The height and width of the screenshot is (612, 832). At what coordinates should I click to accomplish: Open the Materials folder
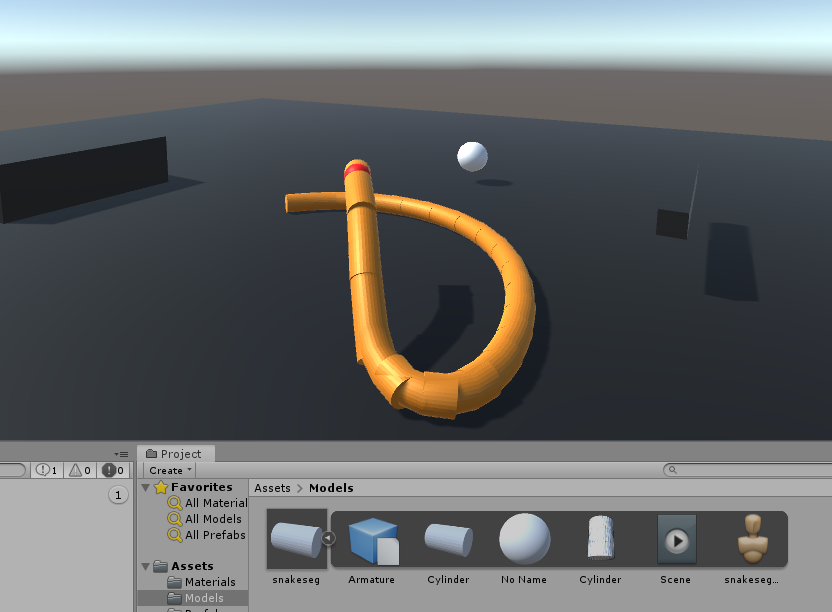coord(201,582)
